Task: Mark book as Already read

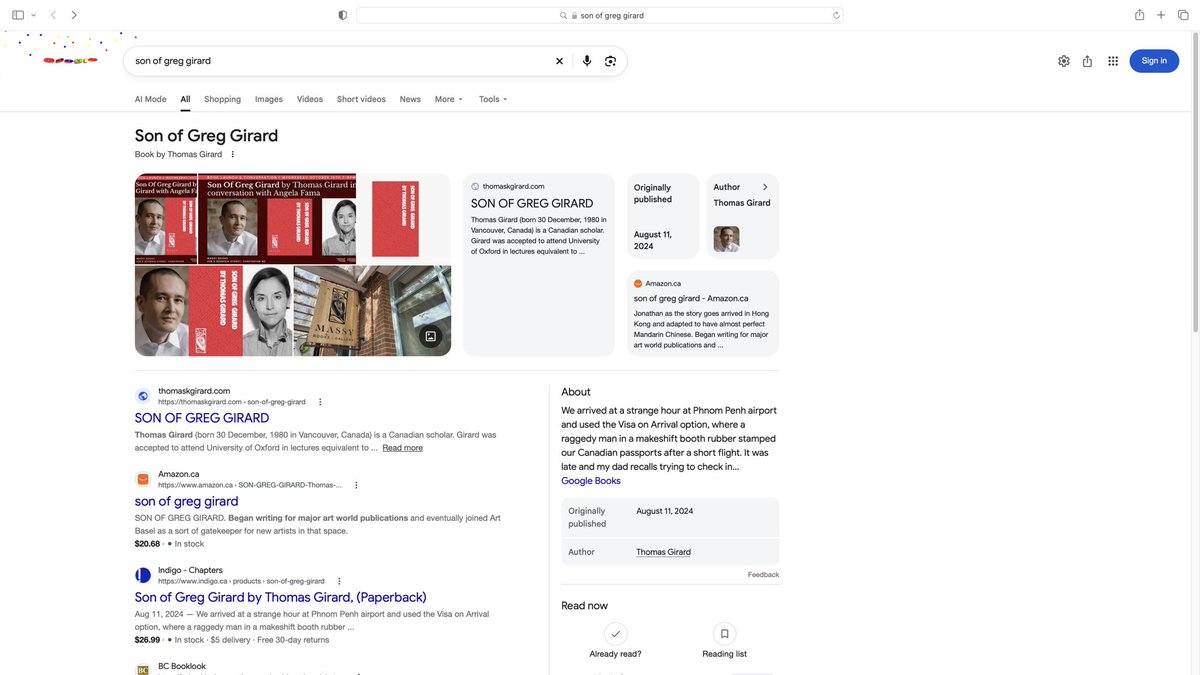Action: (615, 641)
